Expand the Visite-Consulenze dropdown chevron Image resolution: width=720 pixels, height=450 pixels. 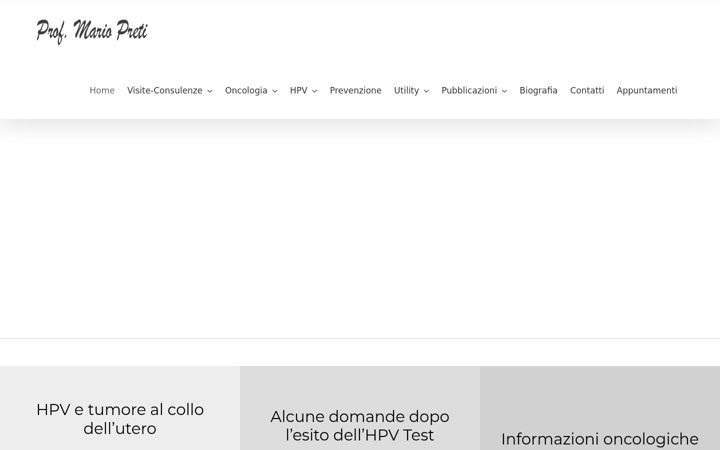[x=210, y=91]
